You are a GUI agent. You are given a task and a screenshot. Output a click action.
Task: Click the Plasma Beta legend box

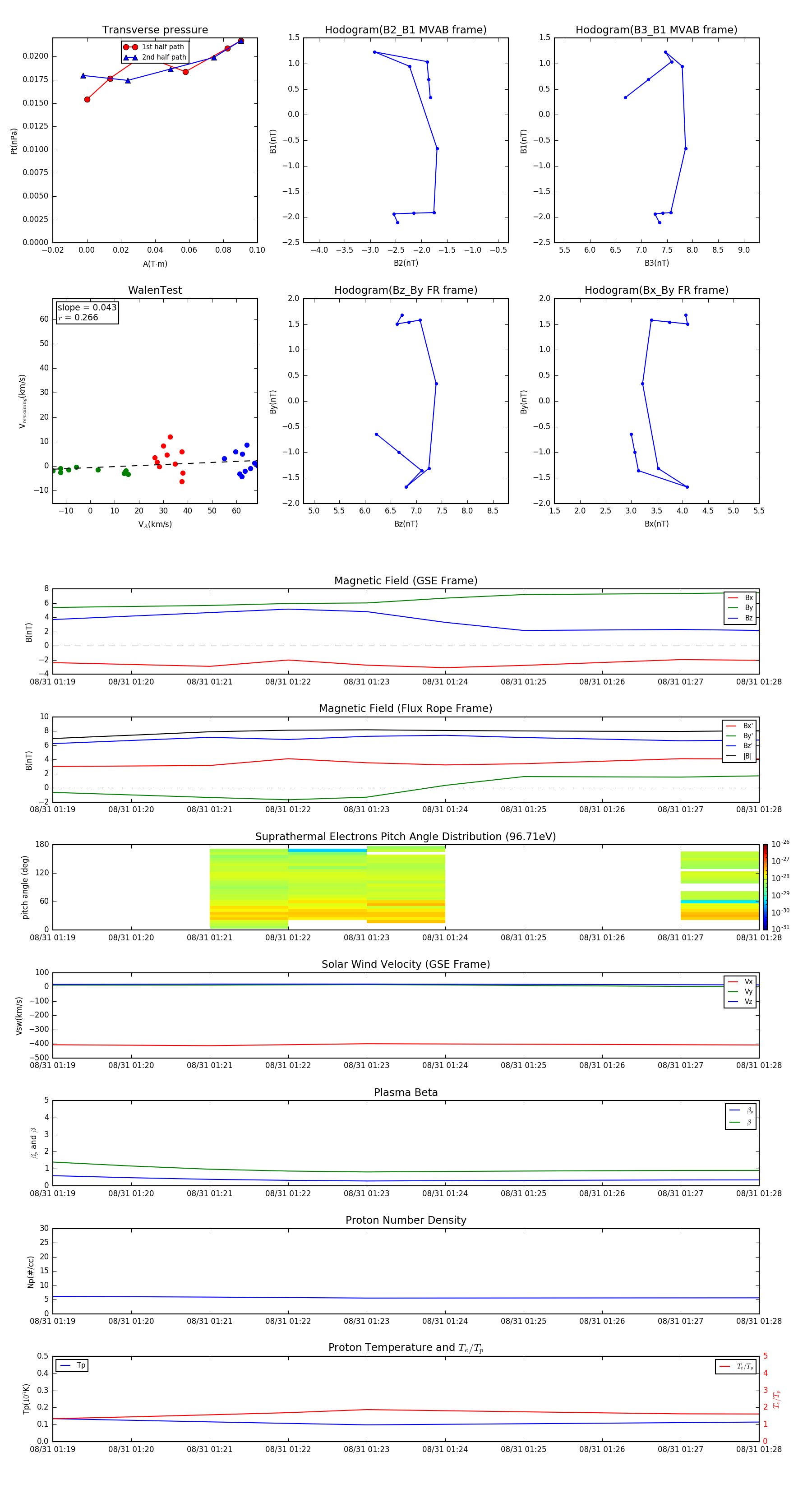coord(740,1116)
